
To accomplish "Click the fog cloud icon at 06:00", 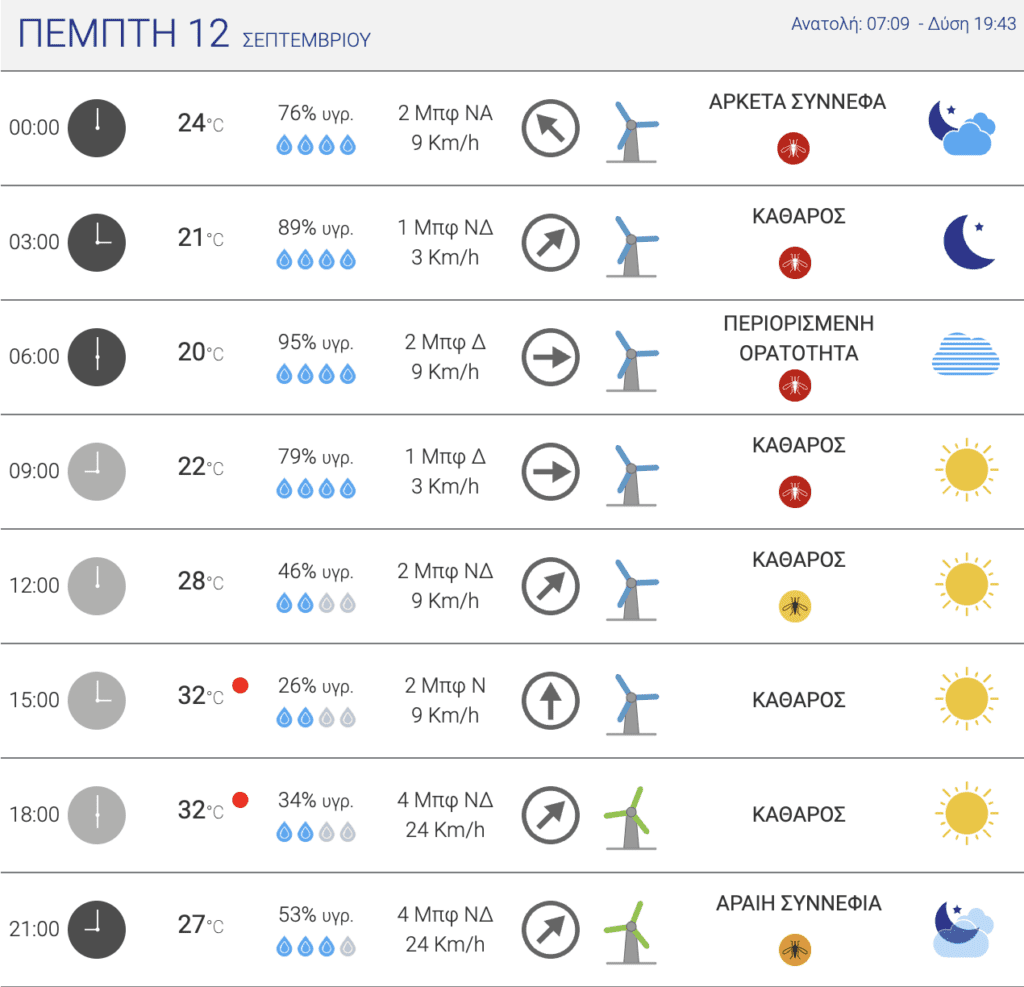I will 965,354.
